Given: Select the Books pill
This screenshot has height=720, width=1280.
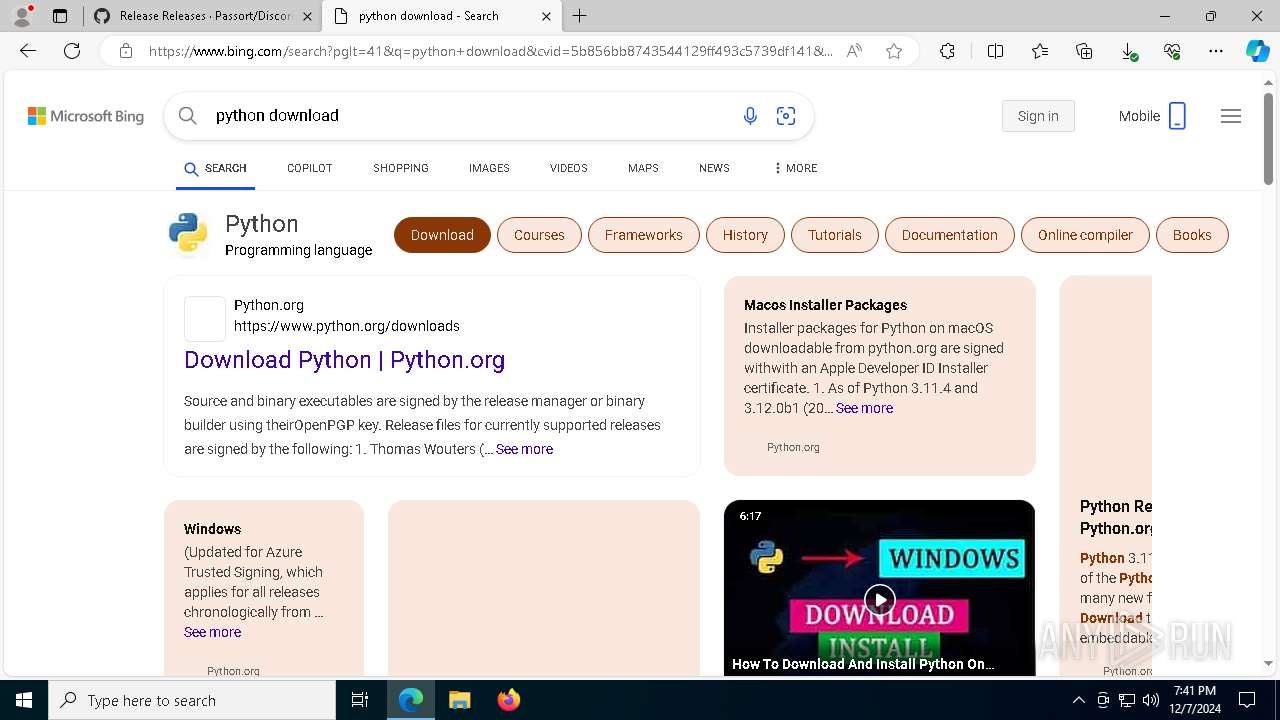Looking at the screenshot, I should (1192, 235).
